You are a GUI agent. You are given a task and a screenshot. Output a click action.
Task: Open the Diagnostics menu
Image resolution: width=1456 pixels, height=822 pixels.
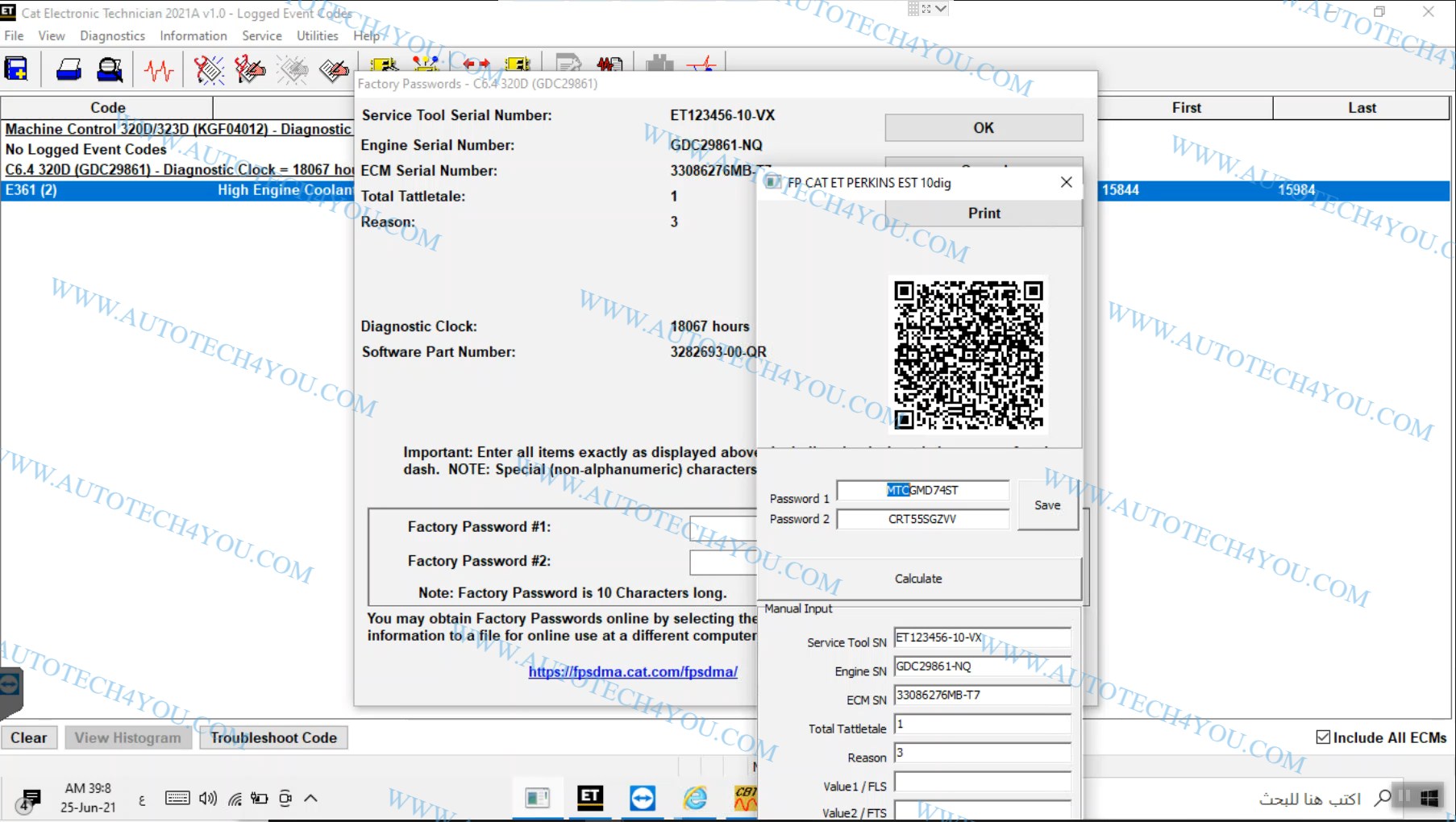(x=112, y=35)
